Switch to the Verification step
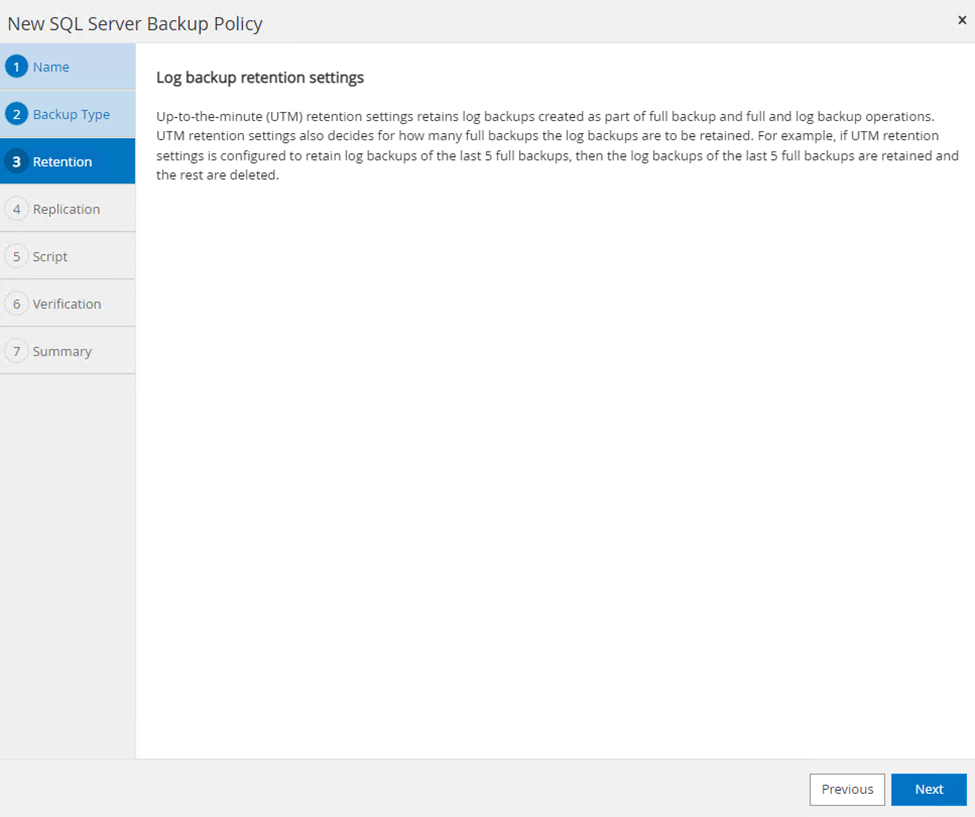The width and height of the screenshot is (975, 817). [68, 303]
